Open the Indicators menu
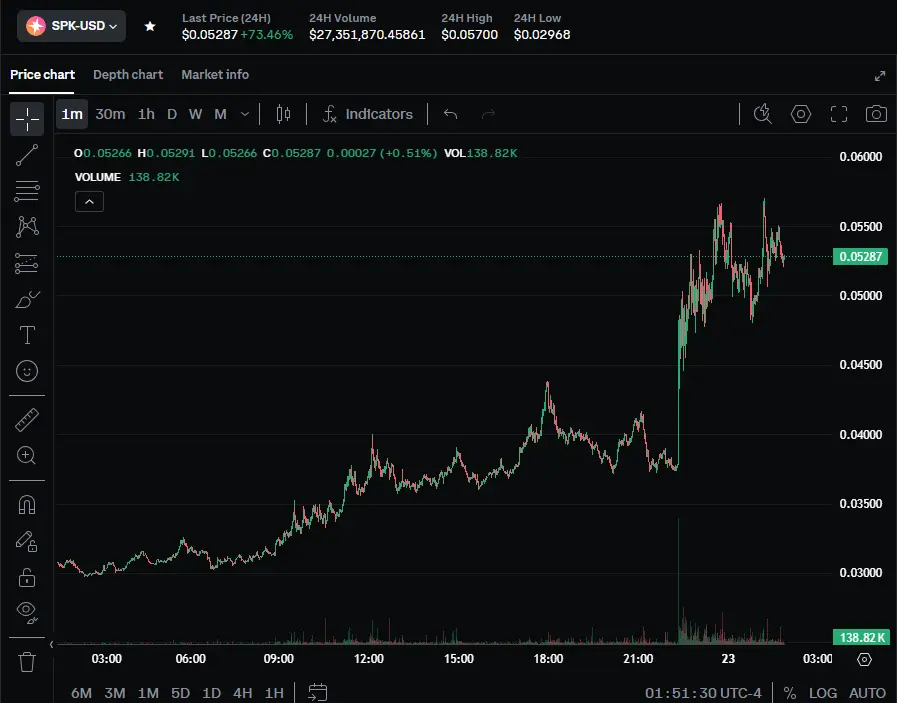 point(368,114)
